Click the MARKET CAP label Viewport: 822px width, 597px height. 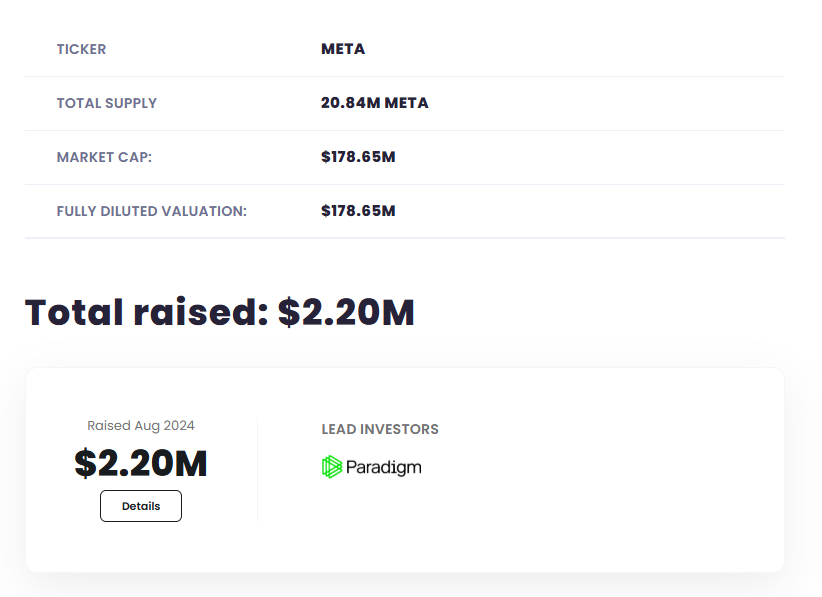[104, 157]
